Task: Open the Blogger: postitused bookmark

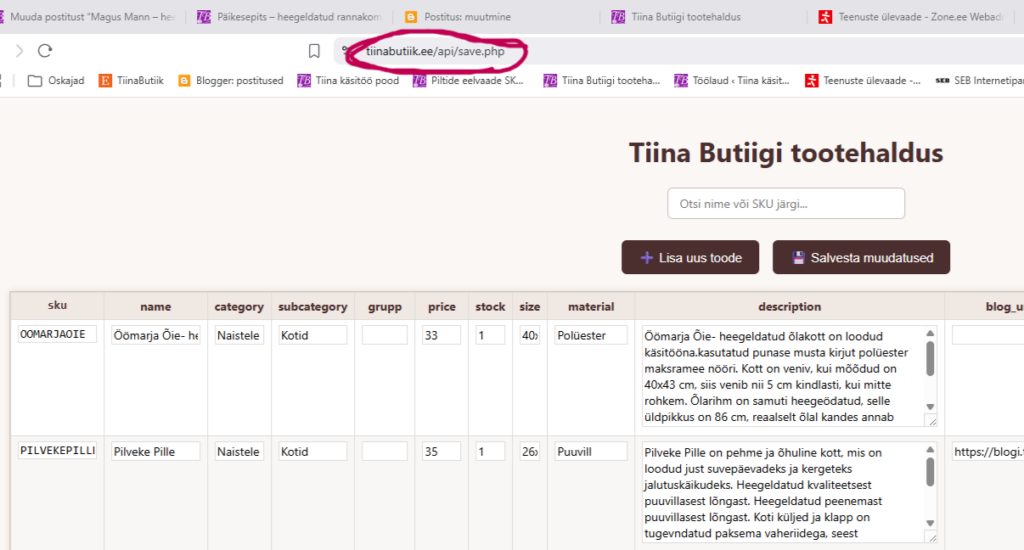Action: (231, 80)
